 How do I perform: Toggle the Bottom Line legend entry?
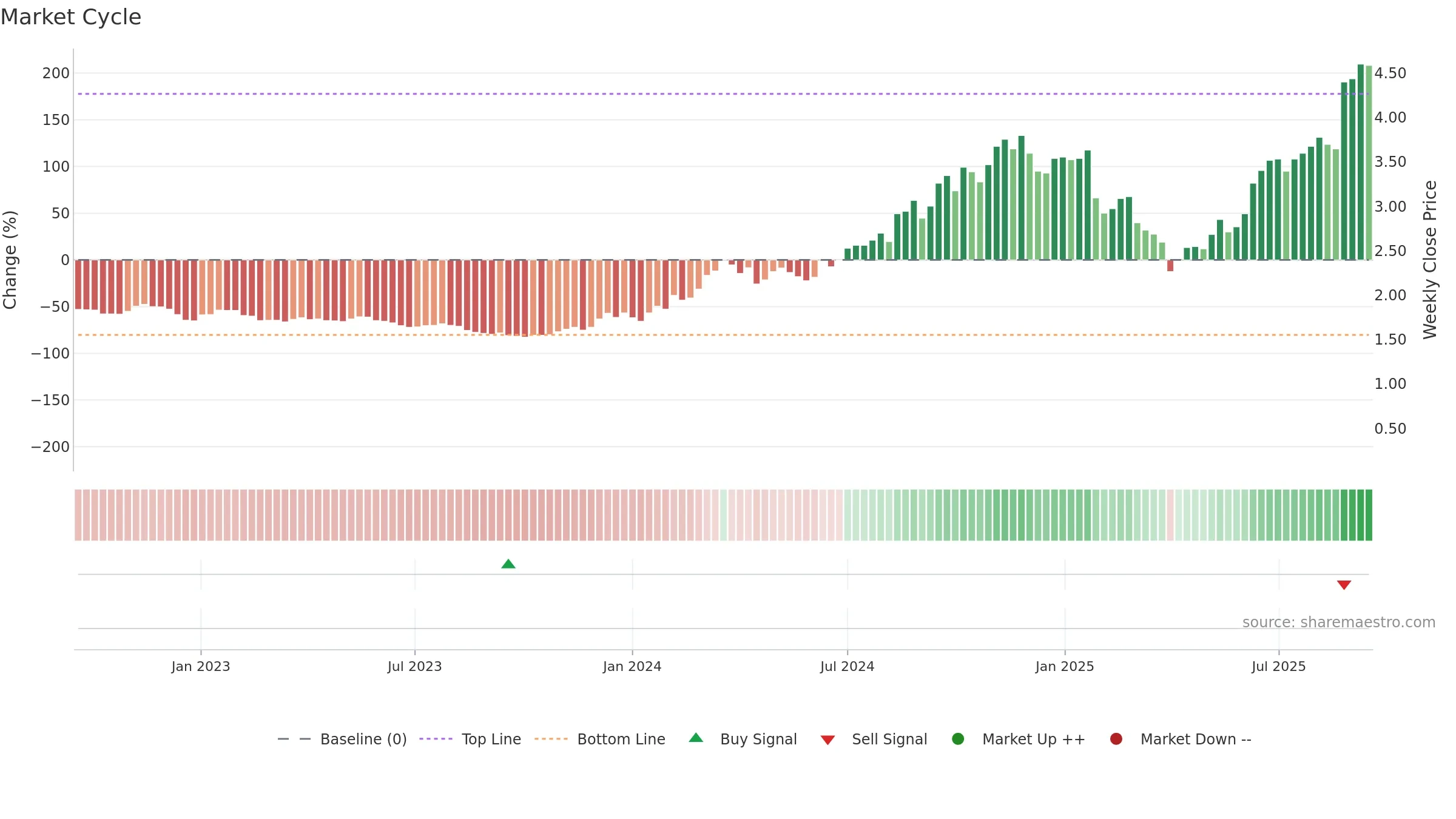[x=600, y=739]
